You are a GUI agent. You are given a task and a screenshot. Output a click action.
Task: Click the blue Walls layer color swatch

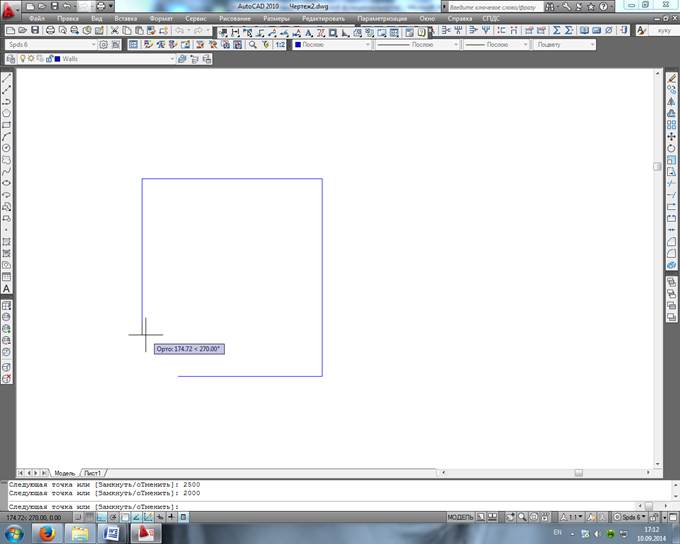(57, 59)
